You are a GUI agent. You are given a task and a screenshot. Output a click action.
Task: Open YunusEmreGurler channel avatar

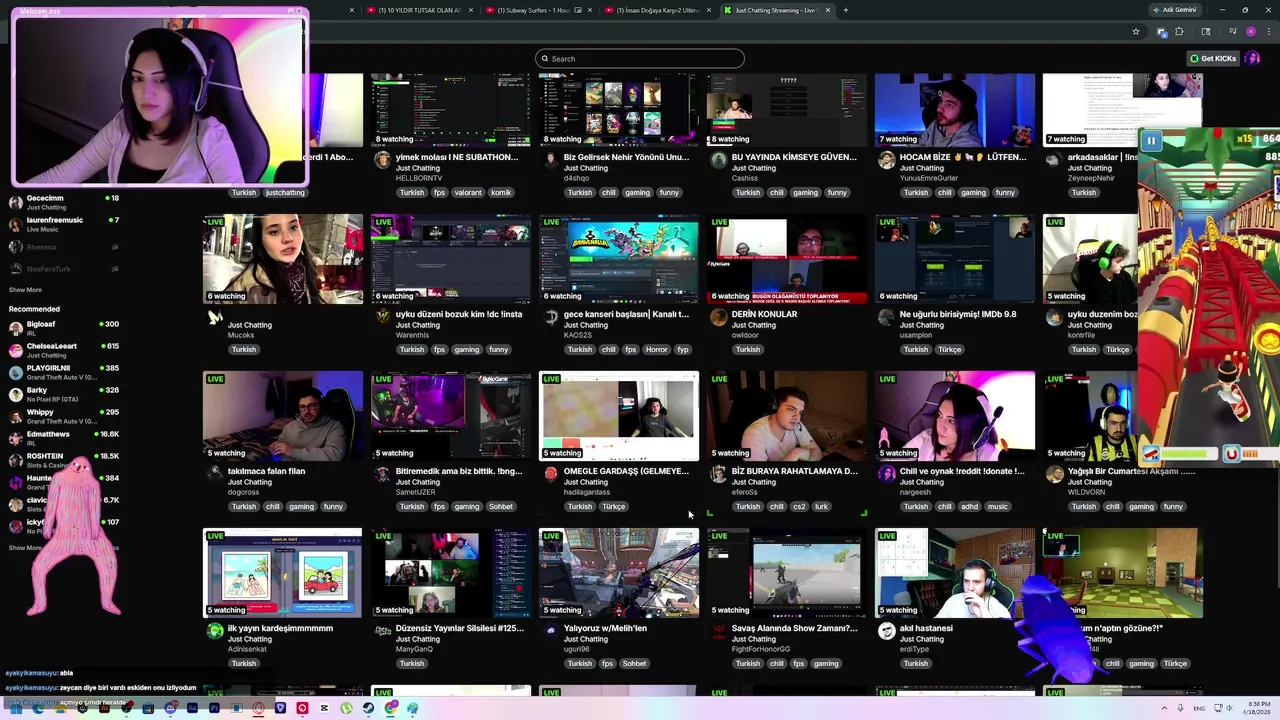click(887, 160)
